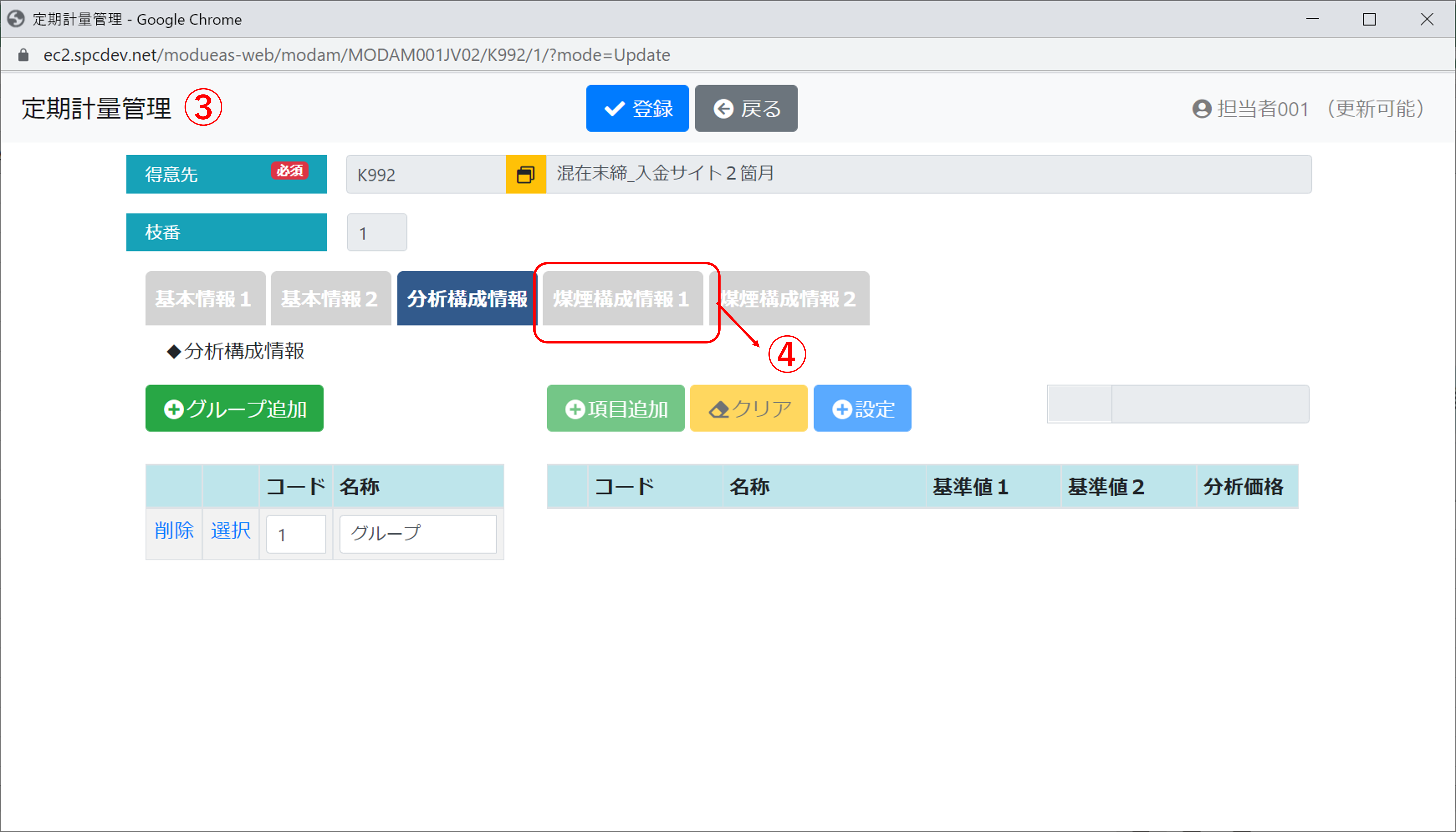Viewport: 1456px width, 832px height.
Task: Click the 名称 header in the group table
Action: coord(418,487)
